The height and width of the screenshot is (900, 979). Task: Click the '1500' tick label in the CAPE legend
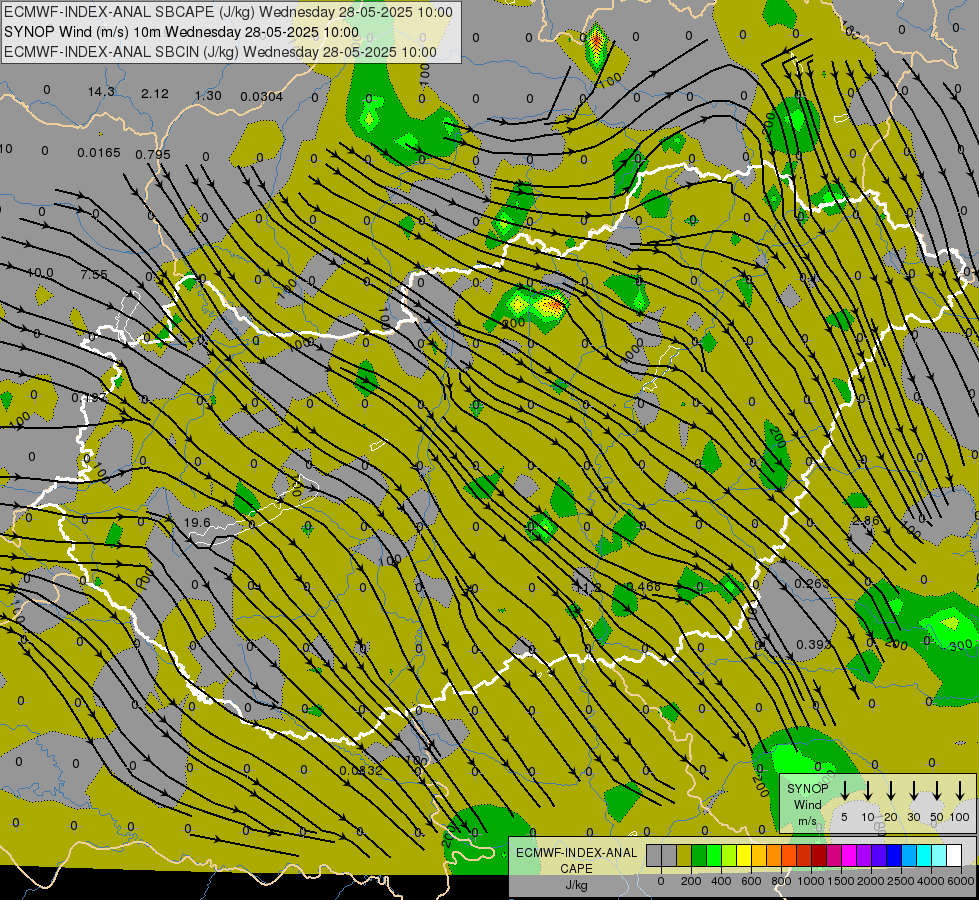click(841, 881)
